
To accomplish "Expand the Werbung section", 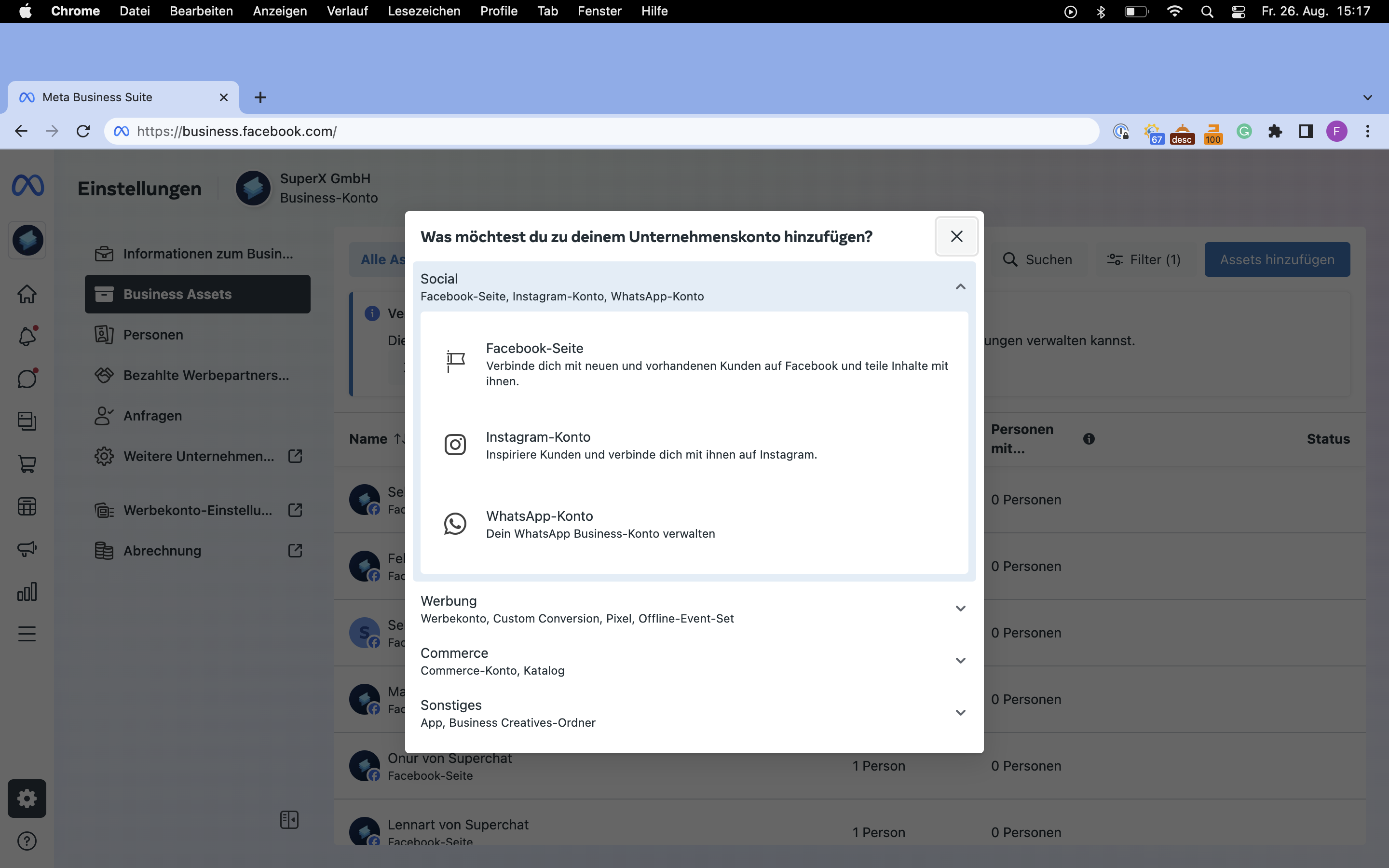I will tap(960, 609).
